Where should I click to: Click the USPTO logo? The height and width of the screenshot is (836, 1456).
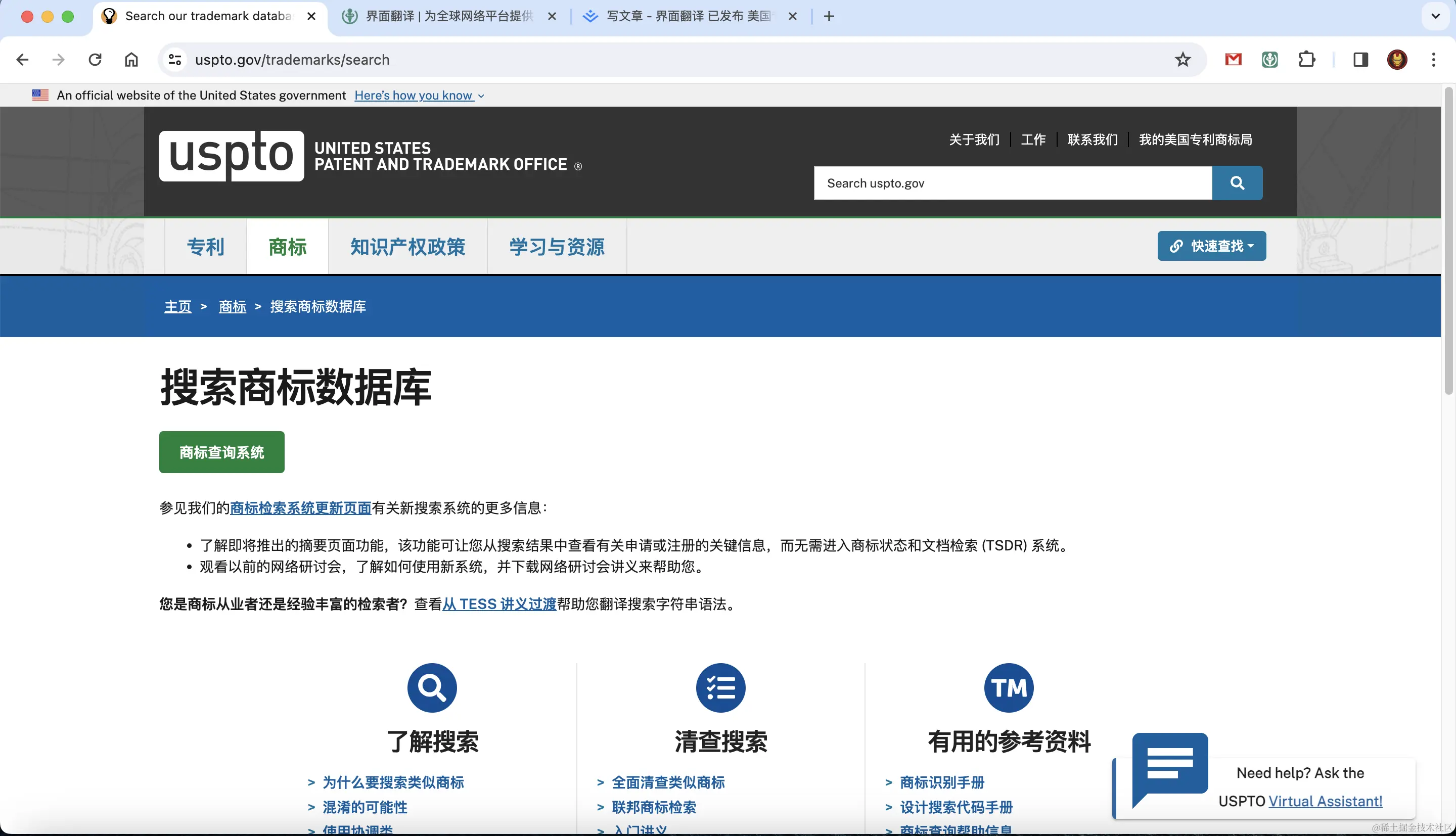232,156
